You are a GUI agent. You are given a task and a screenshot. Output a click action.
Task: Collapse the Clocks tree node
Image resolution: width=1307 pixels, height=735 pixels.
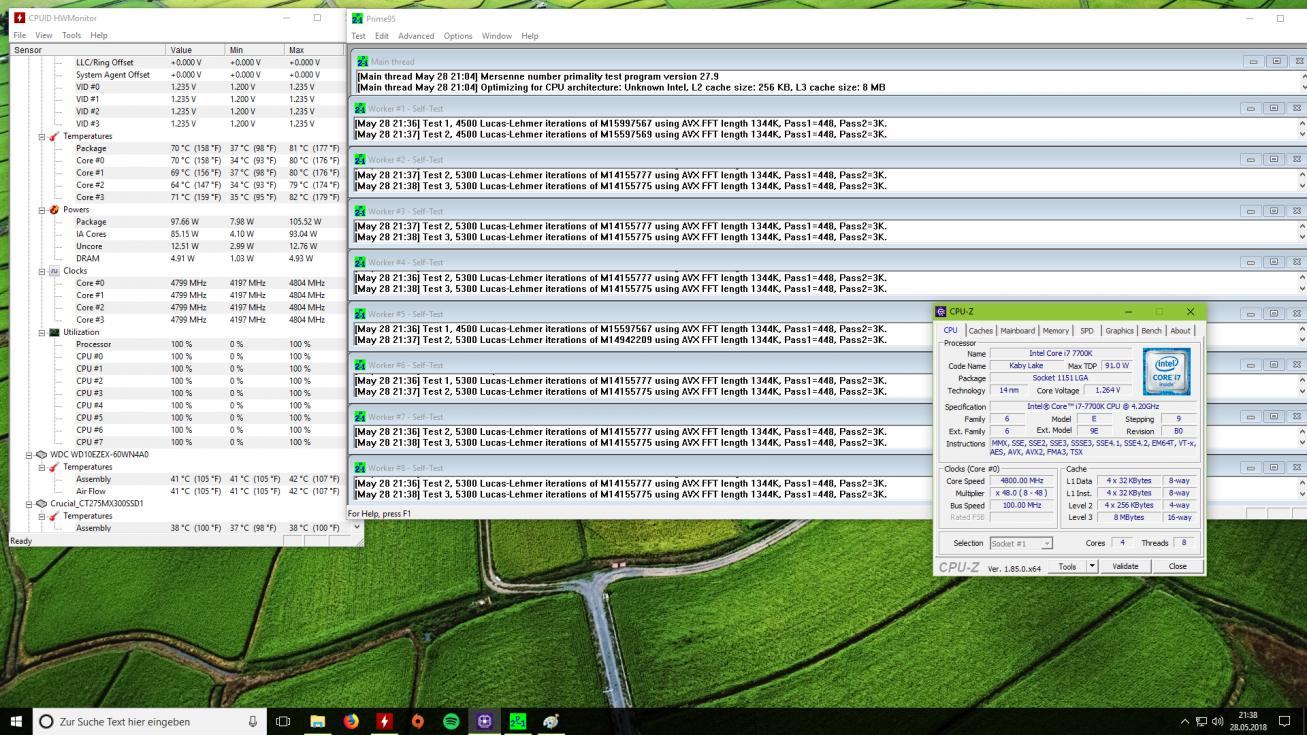42,271
